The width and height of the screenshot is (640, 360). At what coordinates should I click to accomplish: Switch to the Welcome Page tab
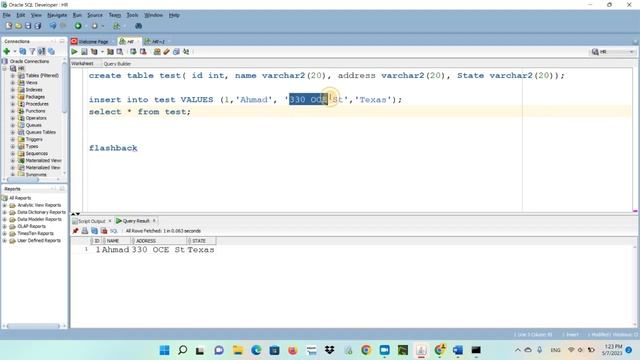coord(93,42)
